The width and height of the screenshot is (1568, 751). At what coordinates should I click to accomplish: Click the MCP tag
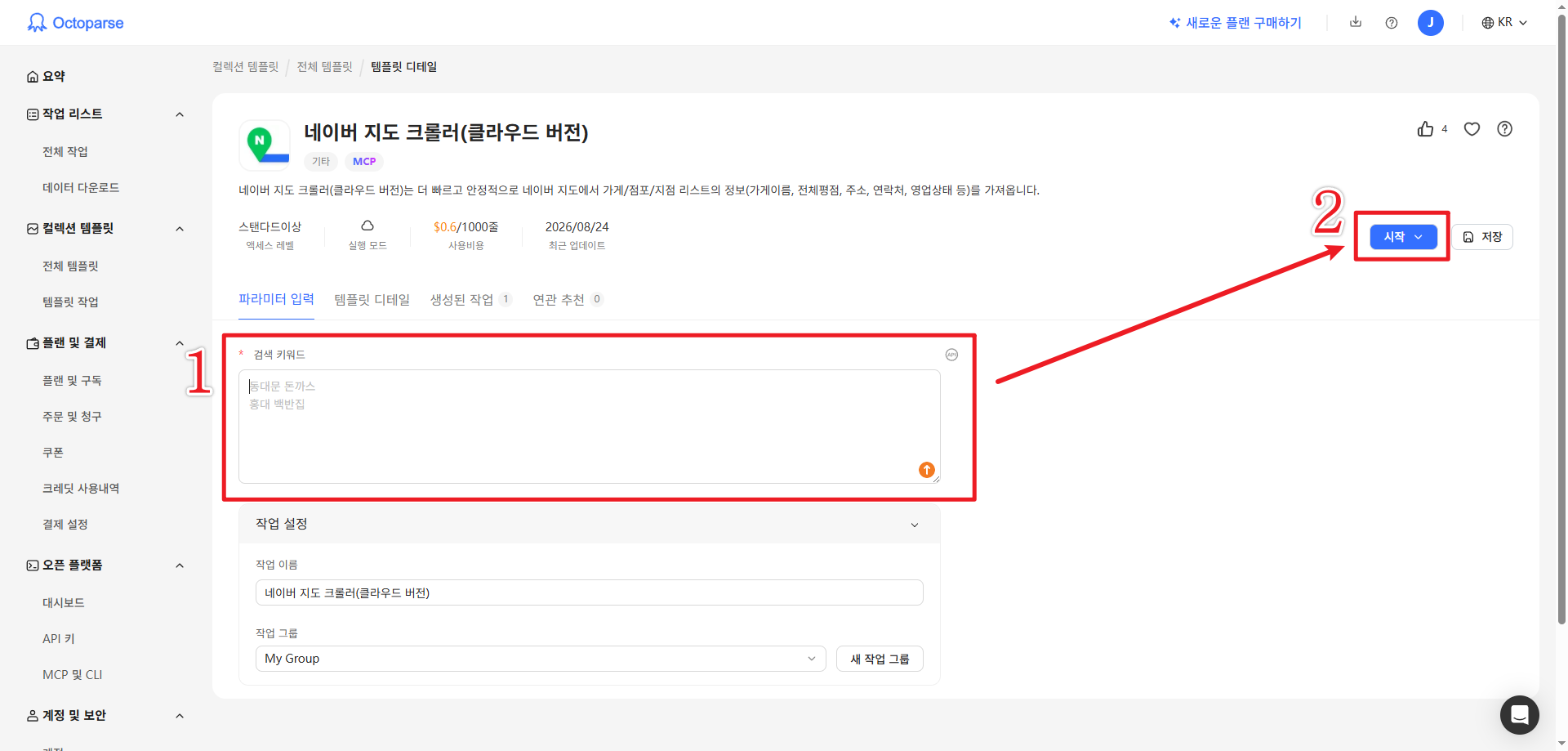click(x=364, y=162)
